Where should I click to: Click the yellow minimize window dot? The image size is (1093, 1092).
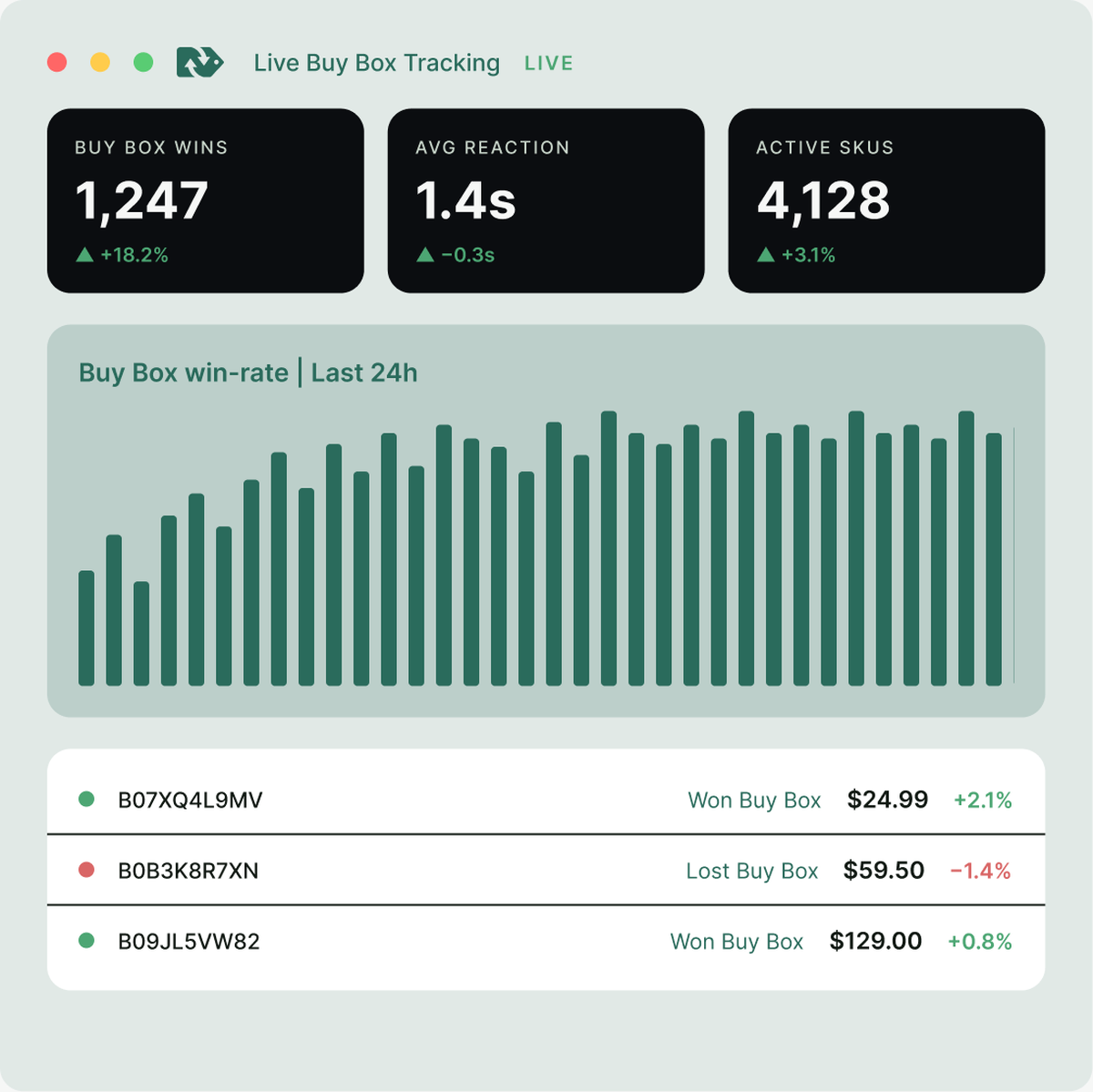tap(100, 62)
